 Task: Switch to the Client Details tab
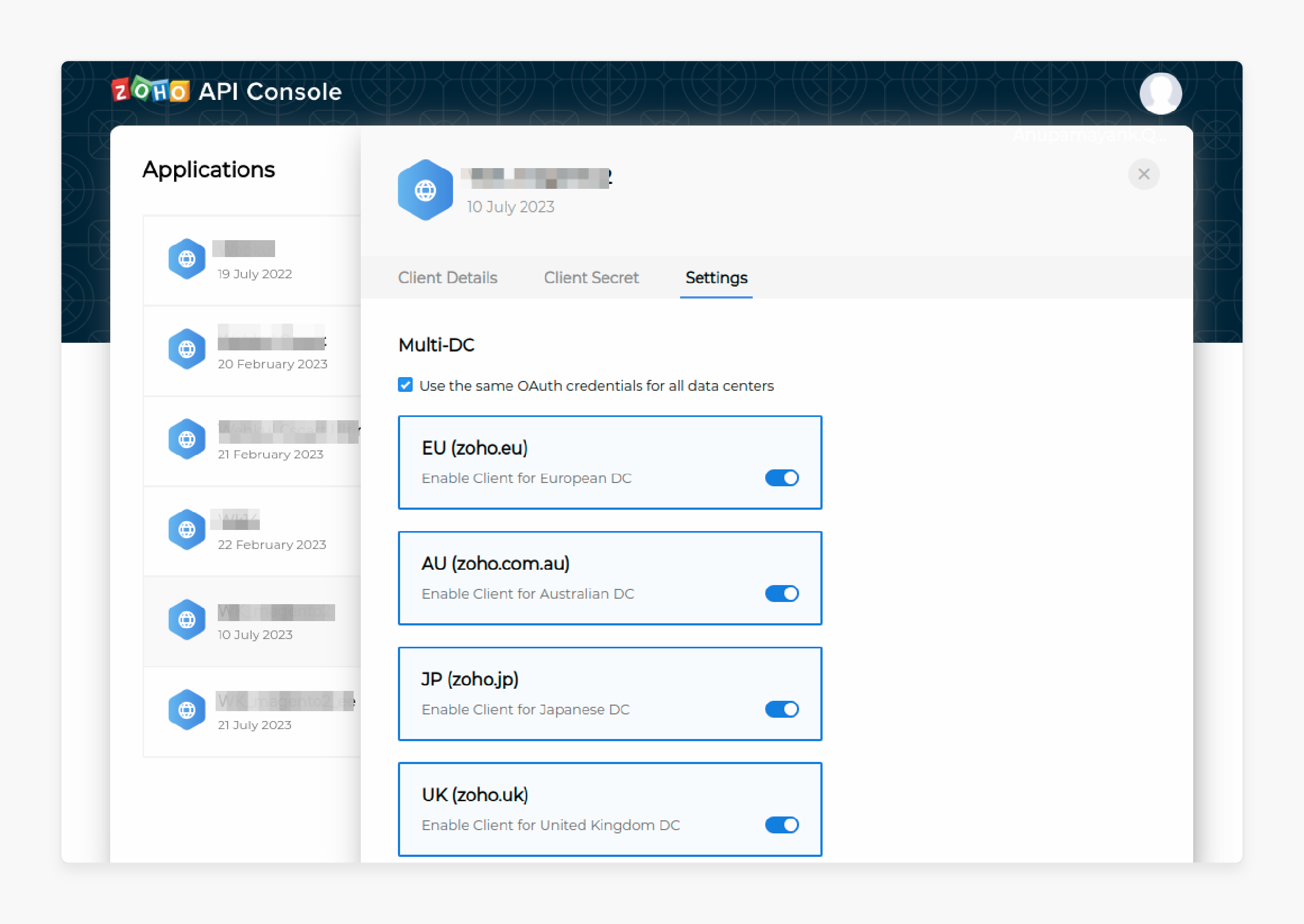click(447, 278)
